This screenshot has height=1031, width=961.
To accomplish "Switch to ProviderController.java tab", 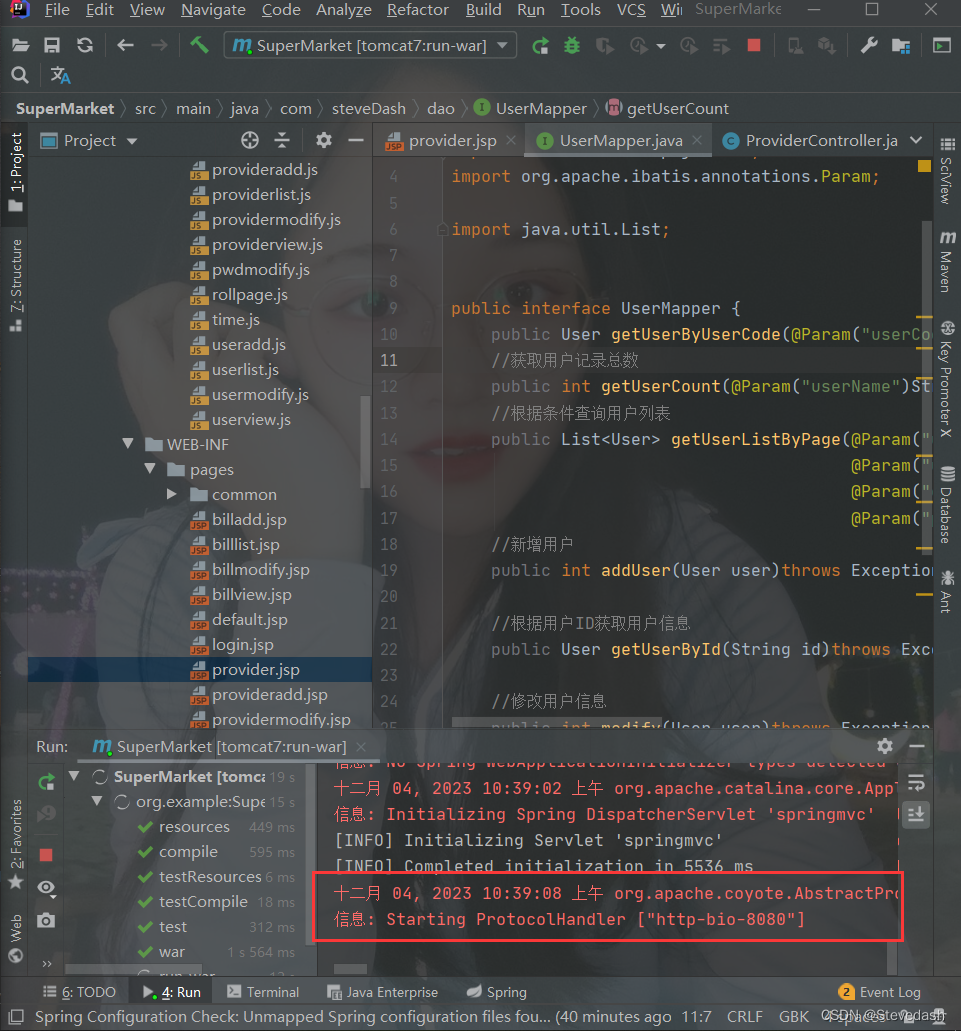I will click(x=810, y=141).
